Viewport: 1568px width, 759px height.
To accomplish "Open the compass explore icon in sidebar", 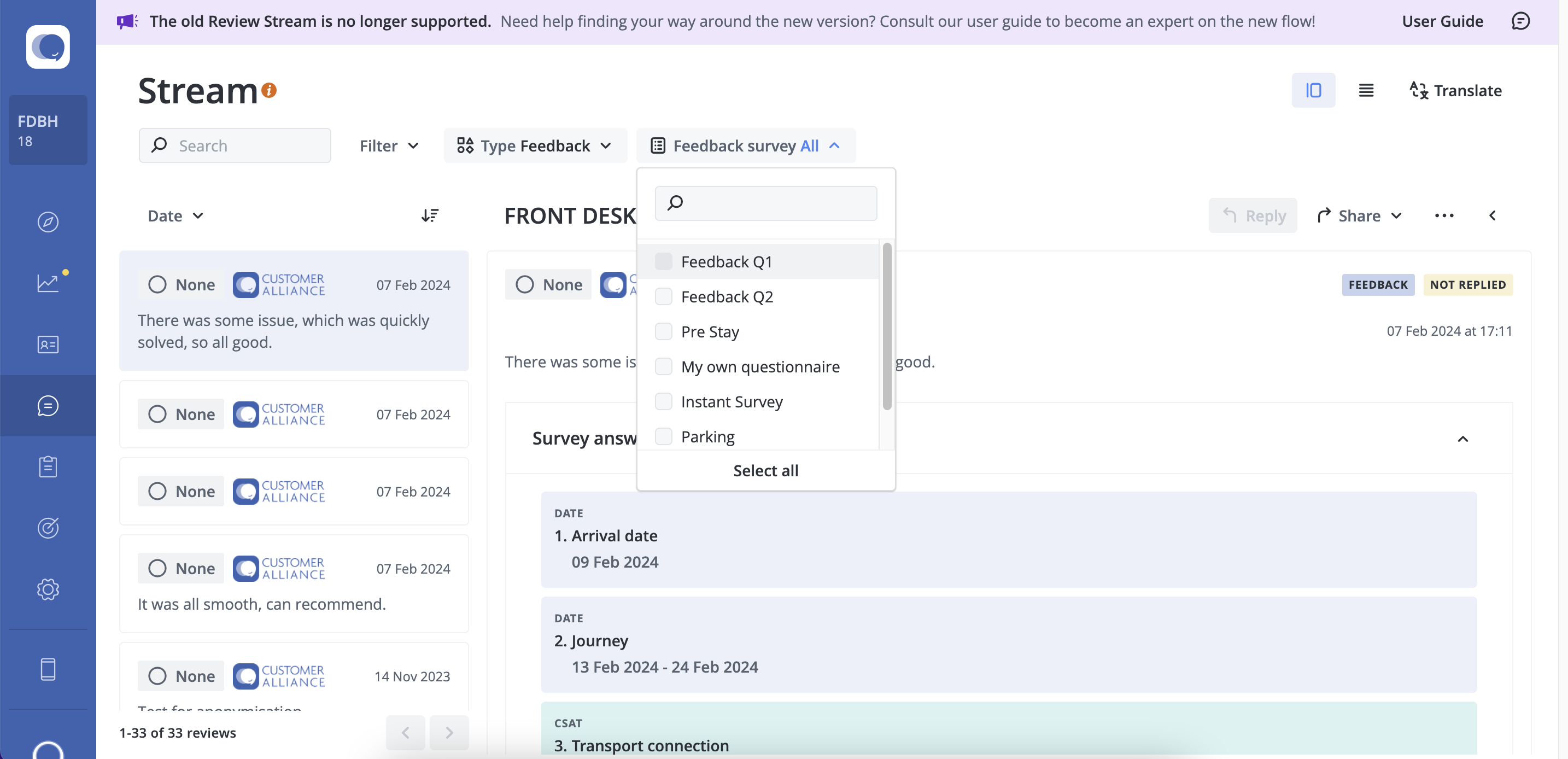I will (48, 221).
